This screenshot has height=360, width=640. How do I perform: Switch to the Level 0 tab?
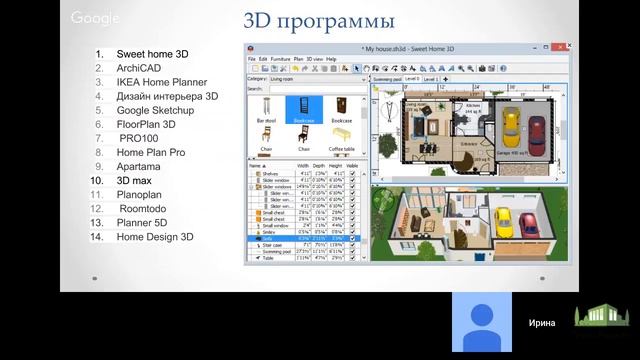[412, 78]
